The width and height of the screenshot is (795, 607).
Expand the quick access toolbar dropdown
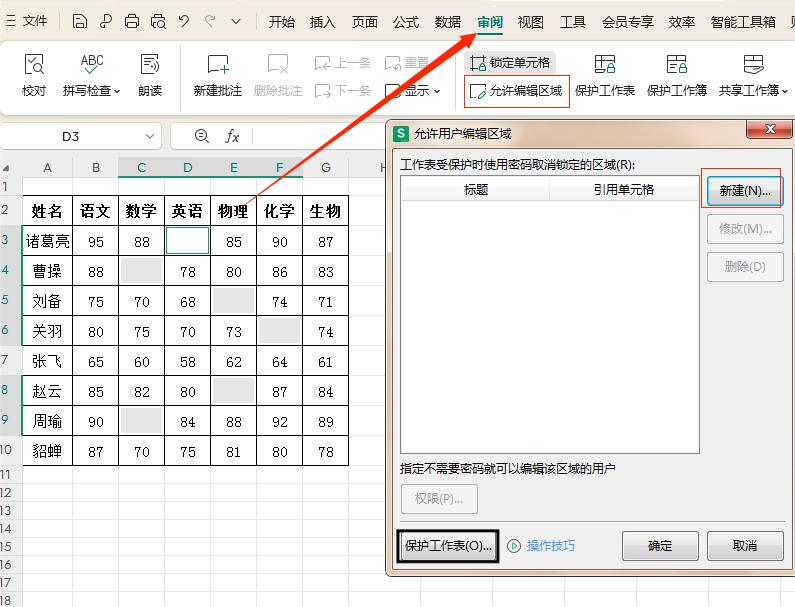236,21
